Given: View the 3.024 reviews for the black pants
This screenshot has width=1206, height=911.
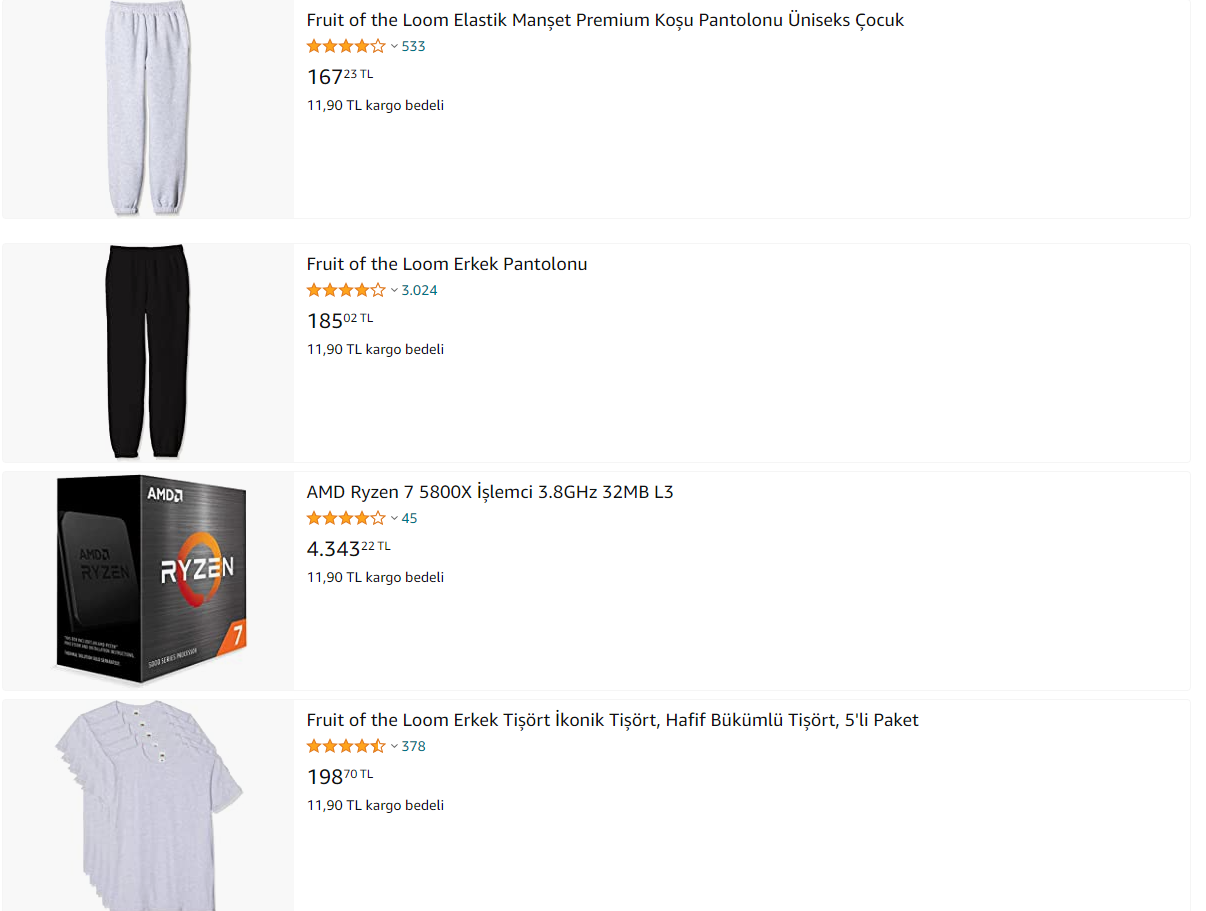Looking at the screenshot, I should click(x=419, y=290).
